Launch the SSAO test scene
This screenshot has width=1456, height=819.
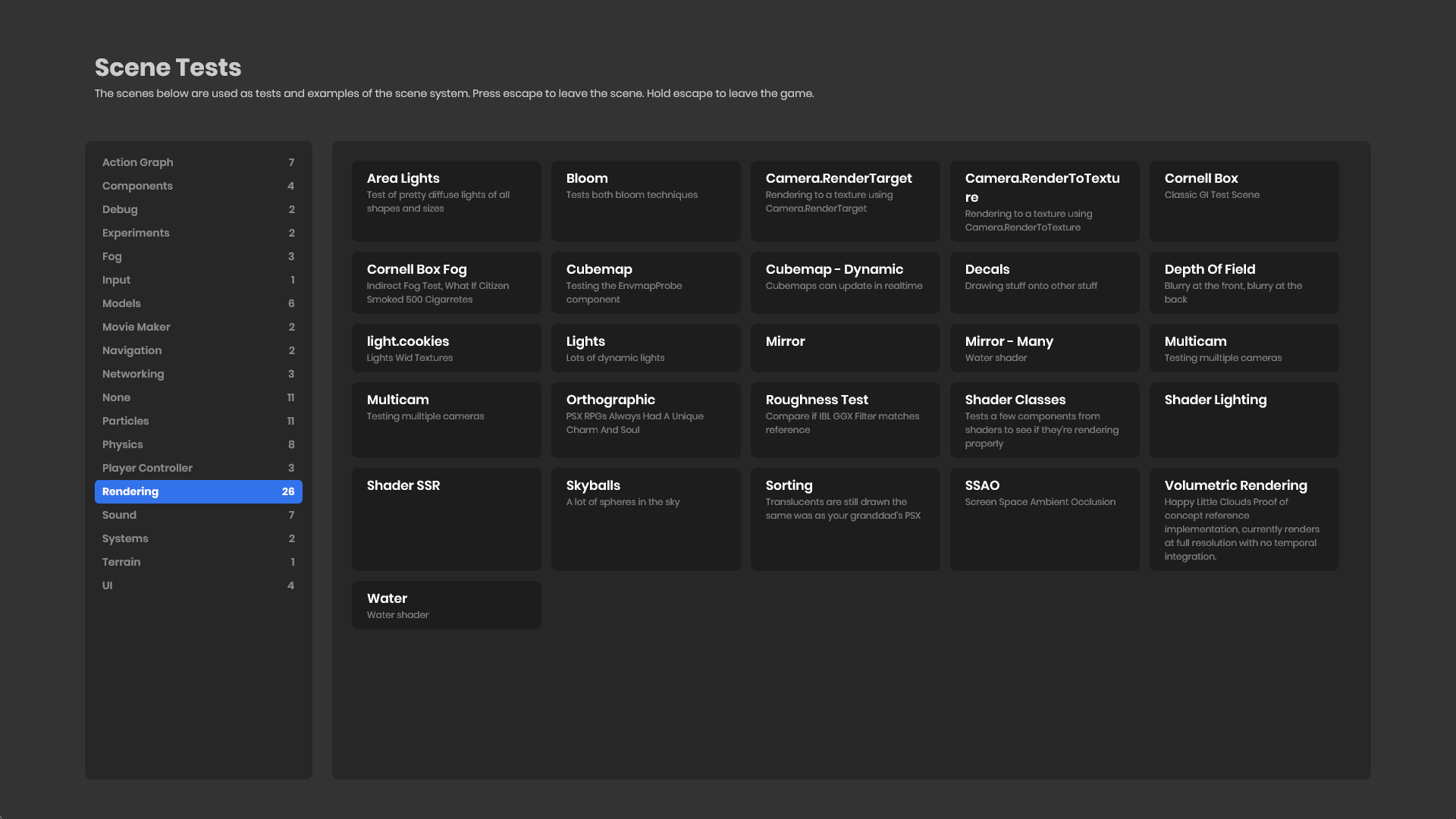click(1044, 519)
